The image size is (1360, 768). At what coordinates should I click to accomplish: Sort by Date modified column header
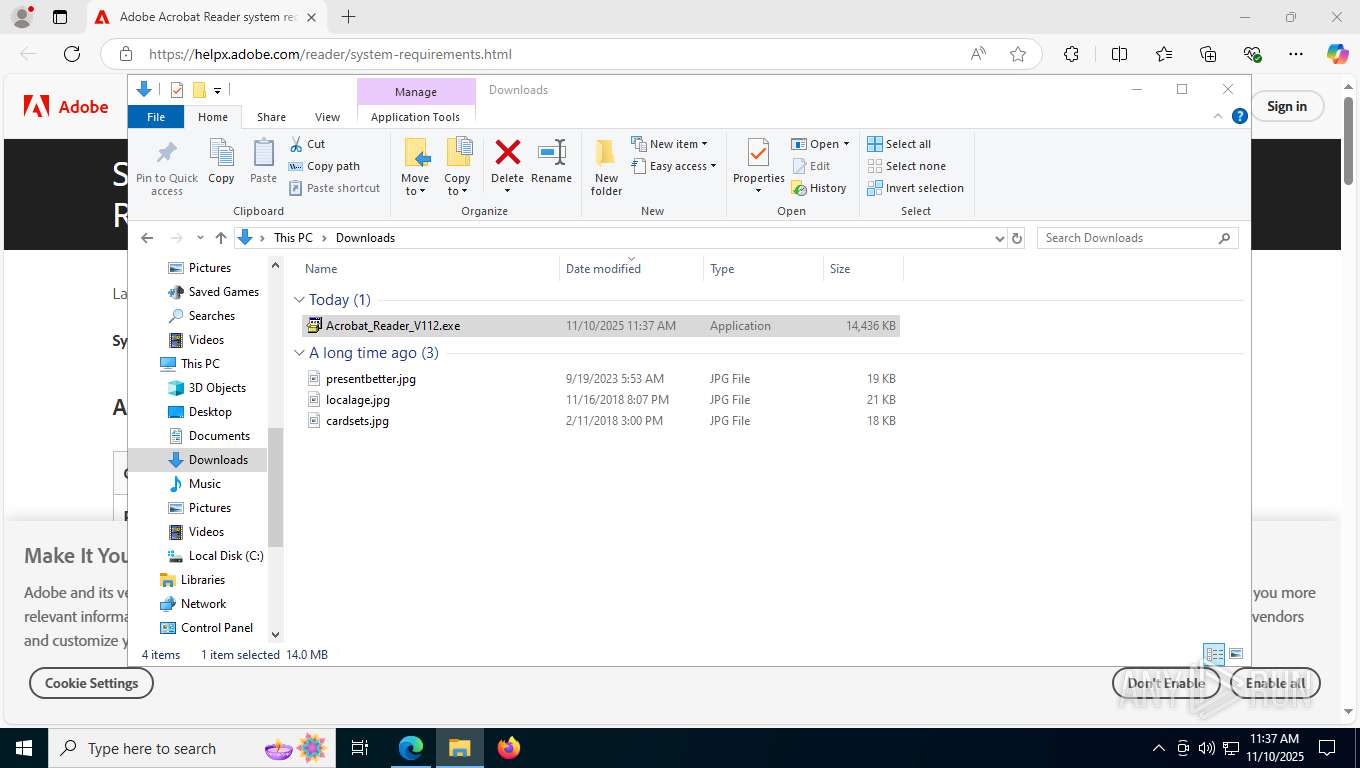(631, 268)
